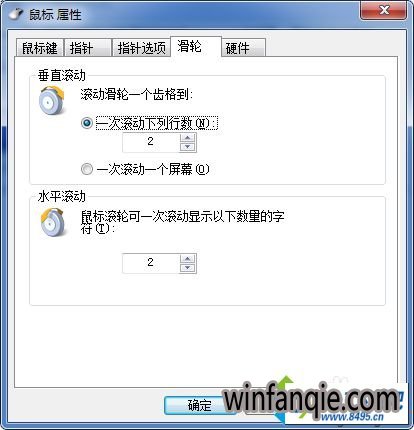
Task: Decrease vertical scroll lines with down arrow
Action: tap(188, 147)
